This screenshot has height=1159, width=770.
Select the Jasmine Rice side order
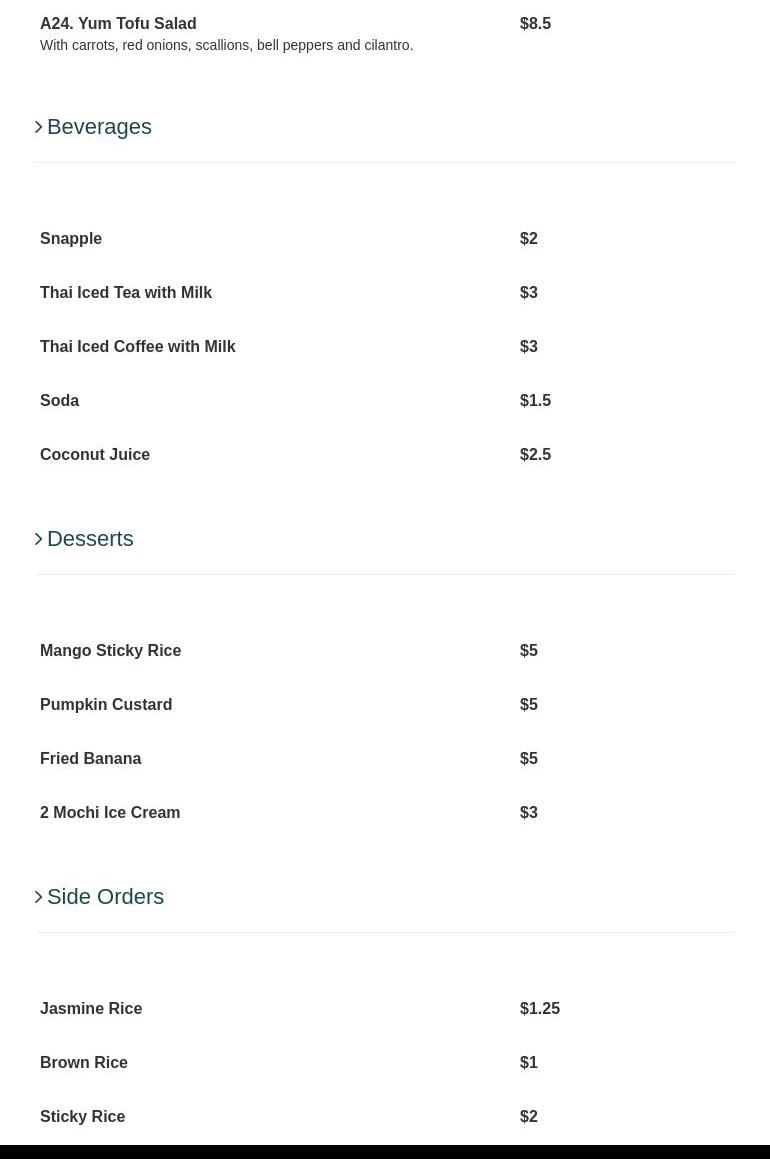[x=91, y=1008]
